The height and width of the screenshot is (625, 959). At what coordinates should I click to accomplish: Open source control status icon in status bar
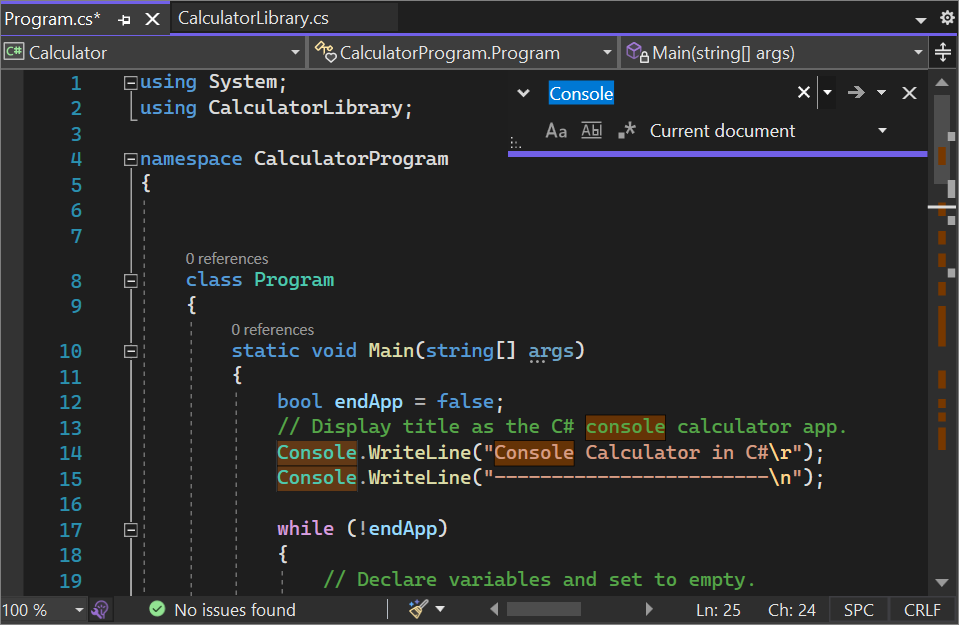click(100, 609)
